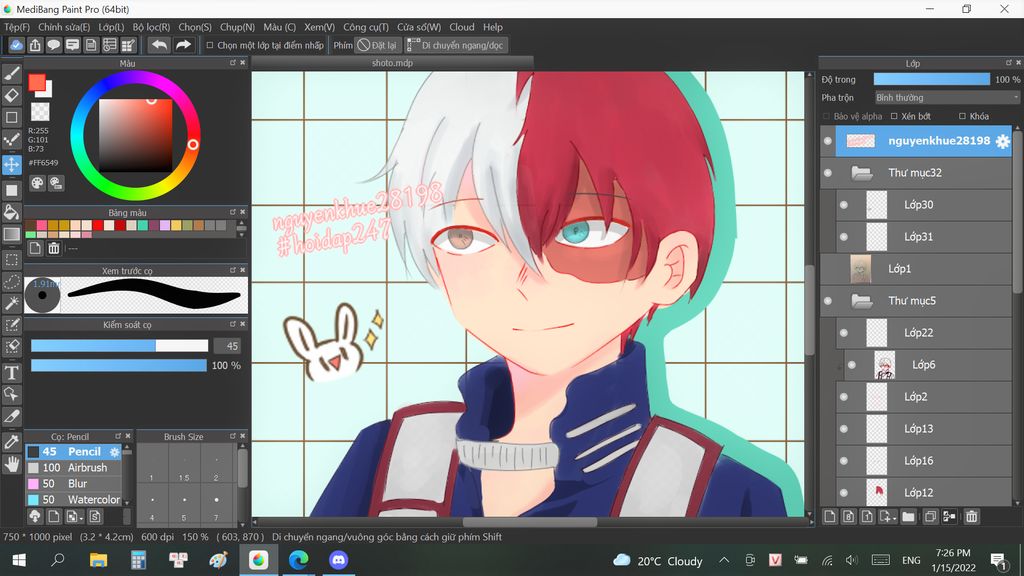Click the red foreground color swatch
1024x576 pixels.
pos(37,82)
